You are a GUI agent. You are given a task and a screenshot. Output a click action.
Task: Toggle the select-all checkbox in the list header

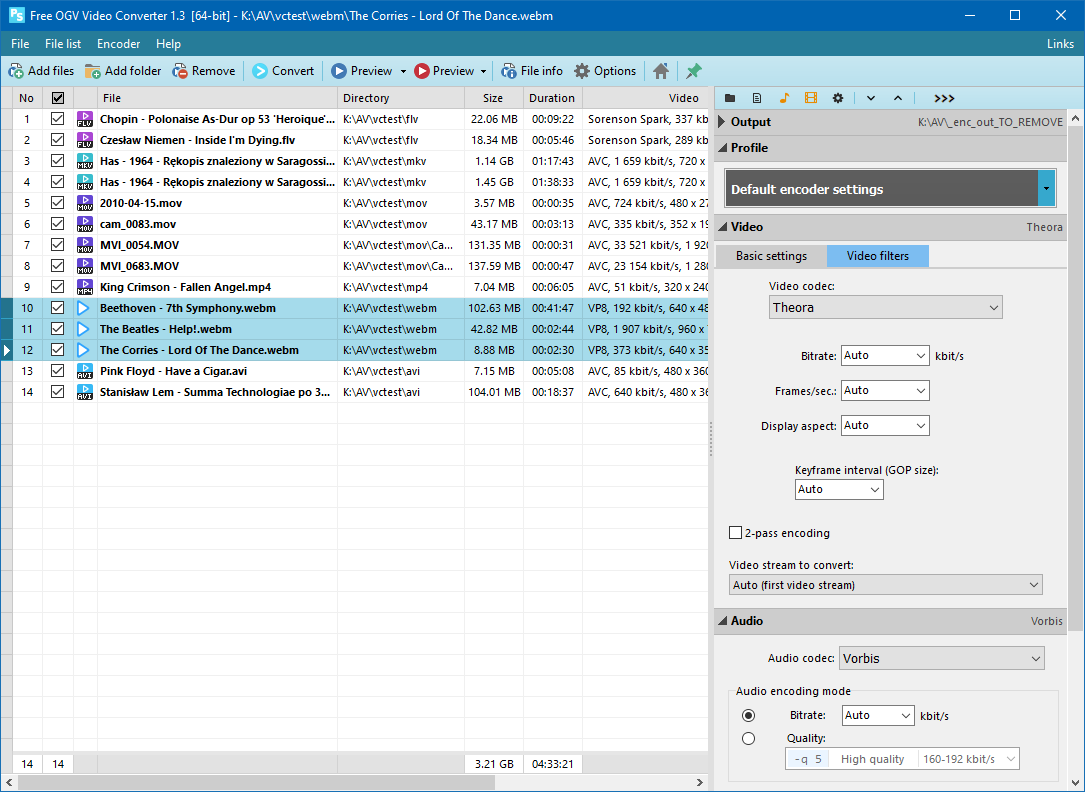58,98
